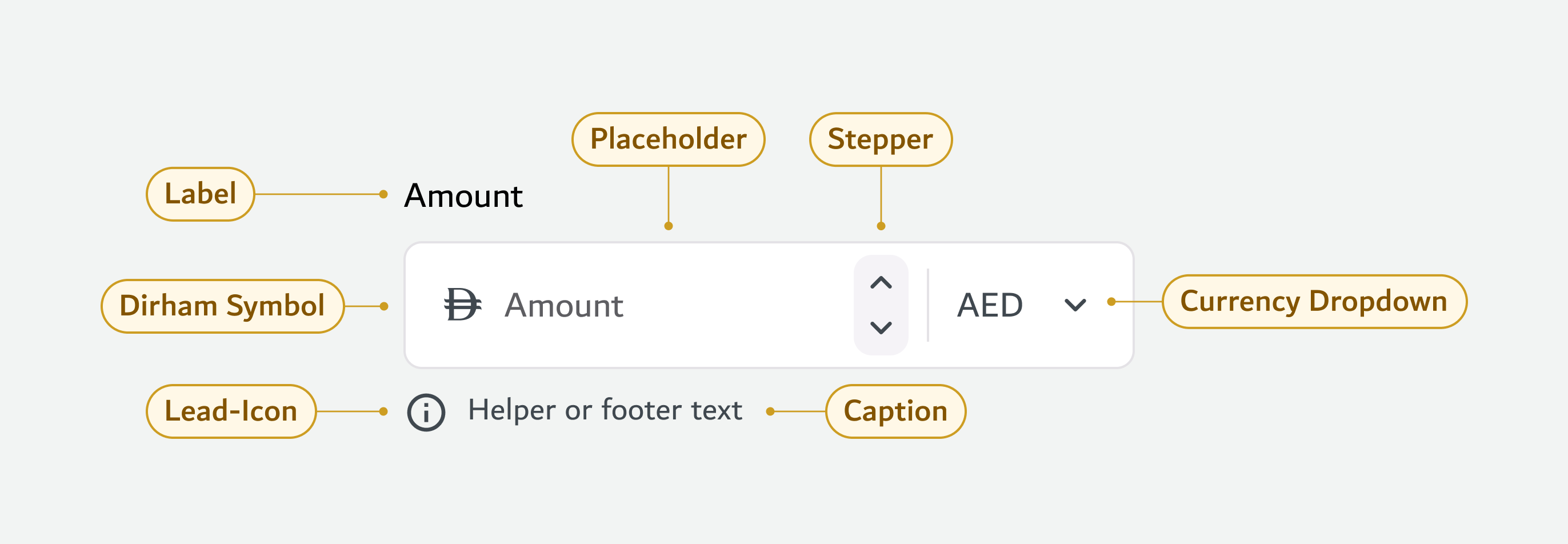Click into the Amount placeholder field

coord(563,306)
